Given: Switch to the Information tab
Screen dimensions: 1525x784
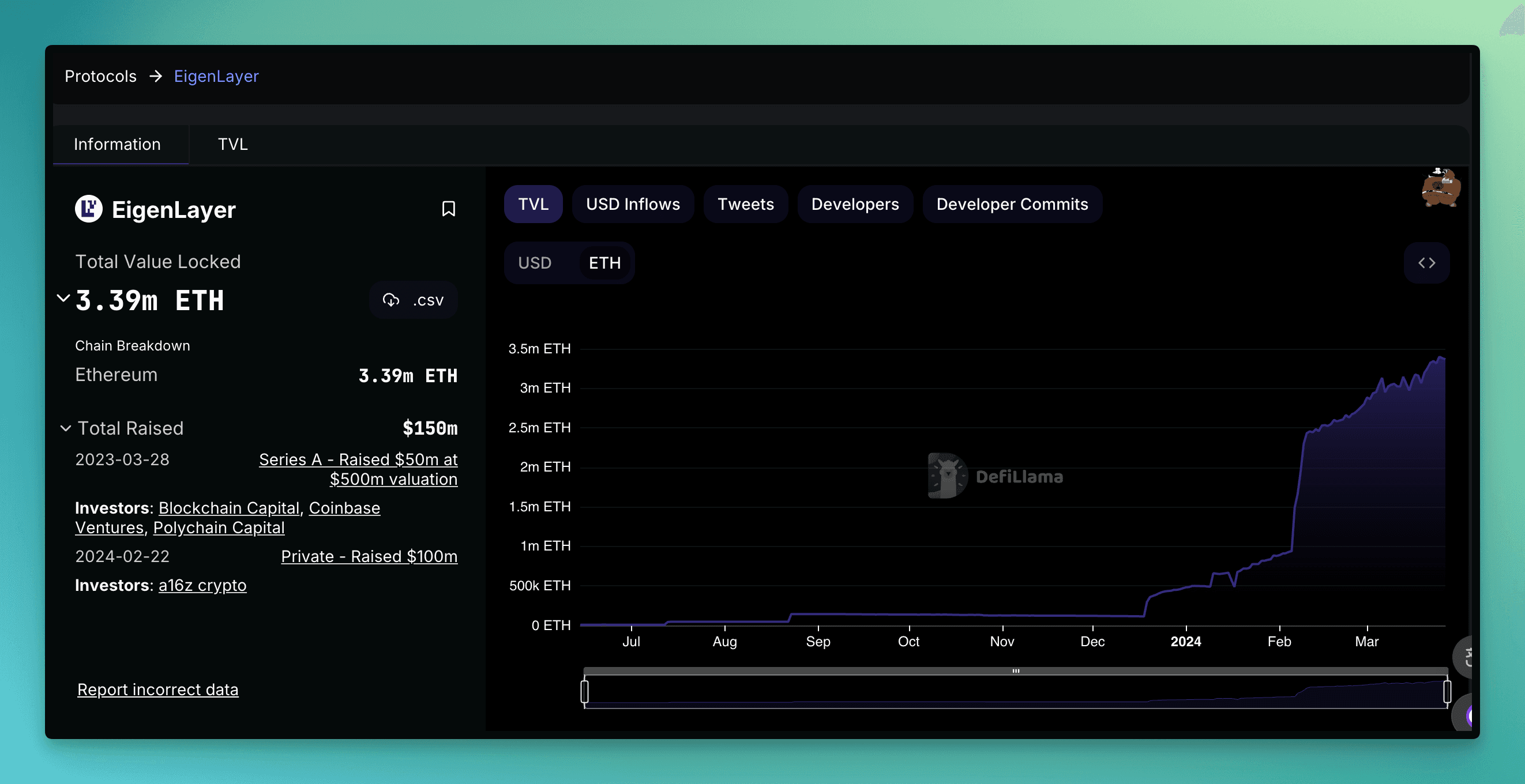Looking at the screenshot, I should tap(117, 143).
